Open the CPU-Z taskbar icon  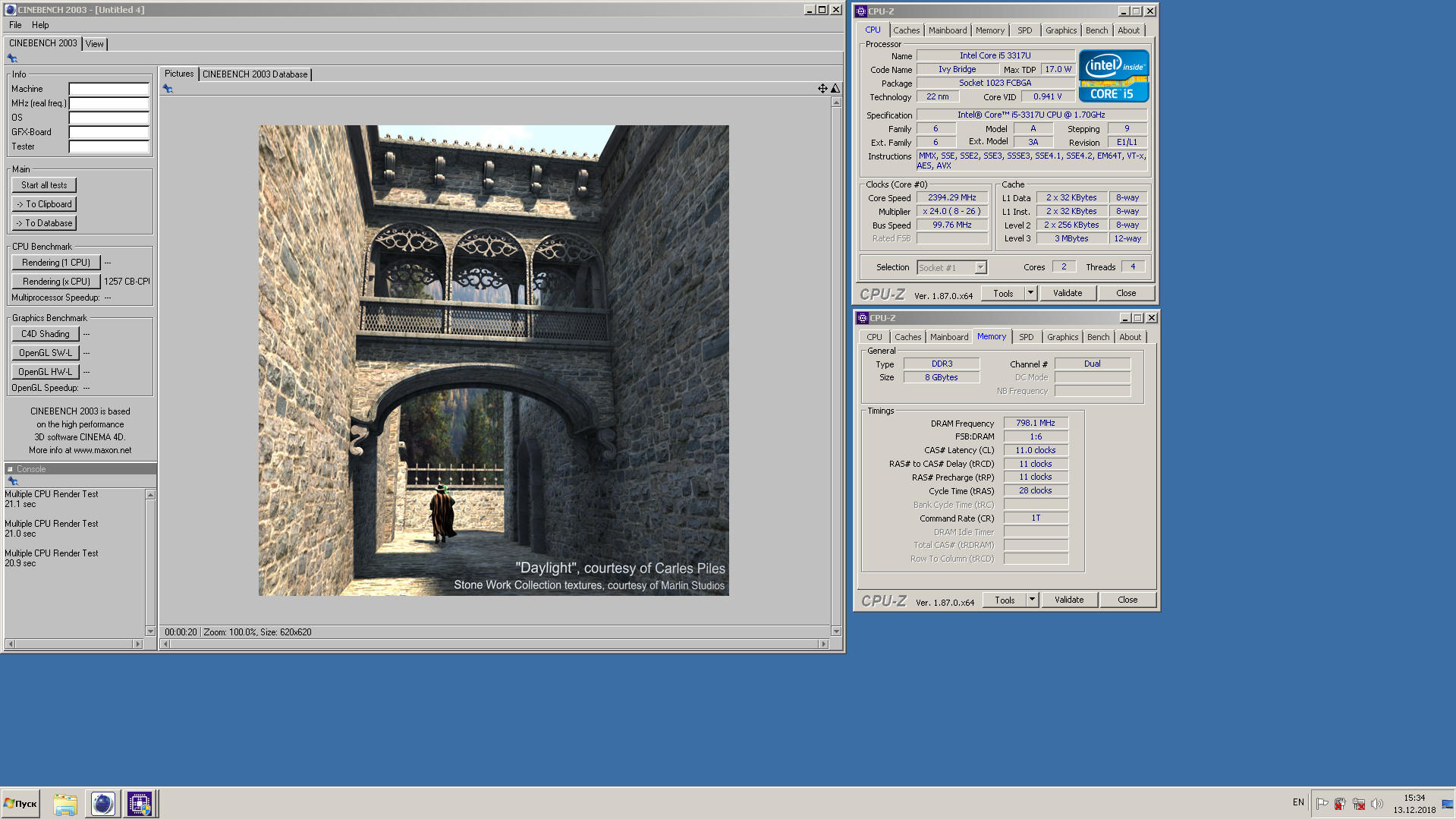(x=140, y=804)
